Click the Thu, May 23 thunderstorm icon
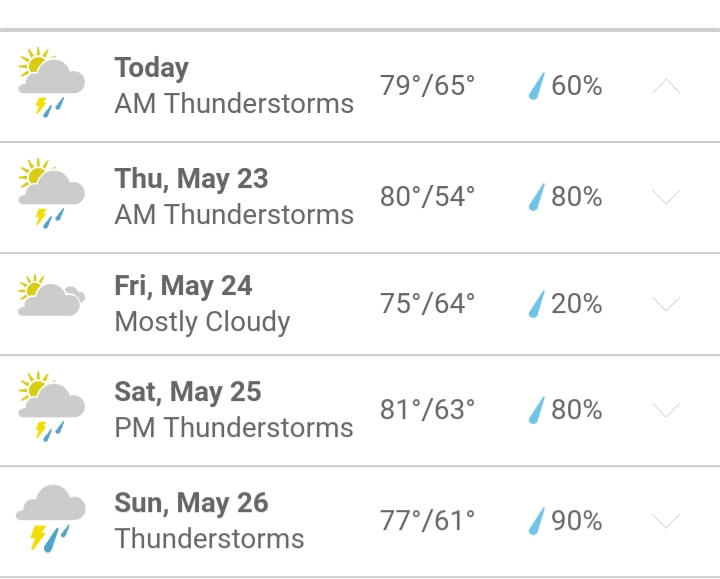This screenshot has width=720, height=579. click(x=51, y=193)
